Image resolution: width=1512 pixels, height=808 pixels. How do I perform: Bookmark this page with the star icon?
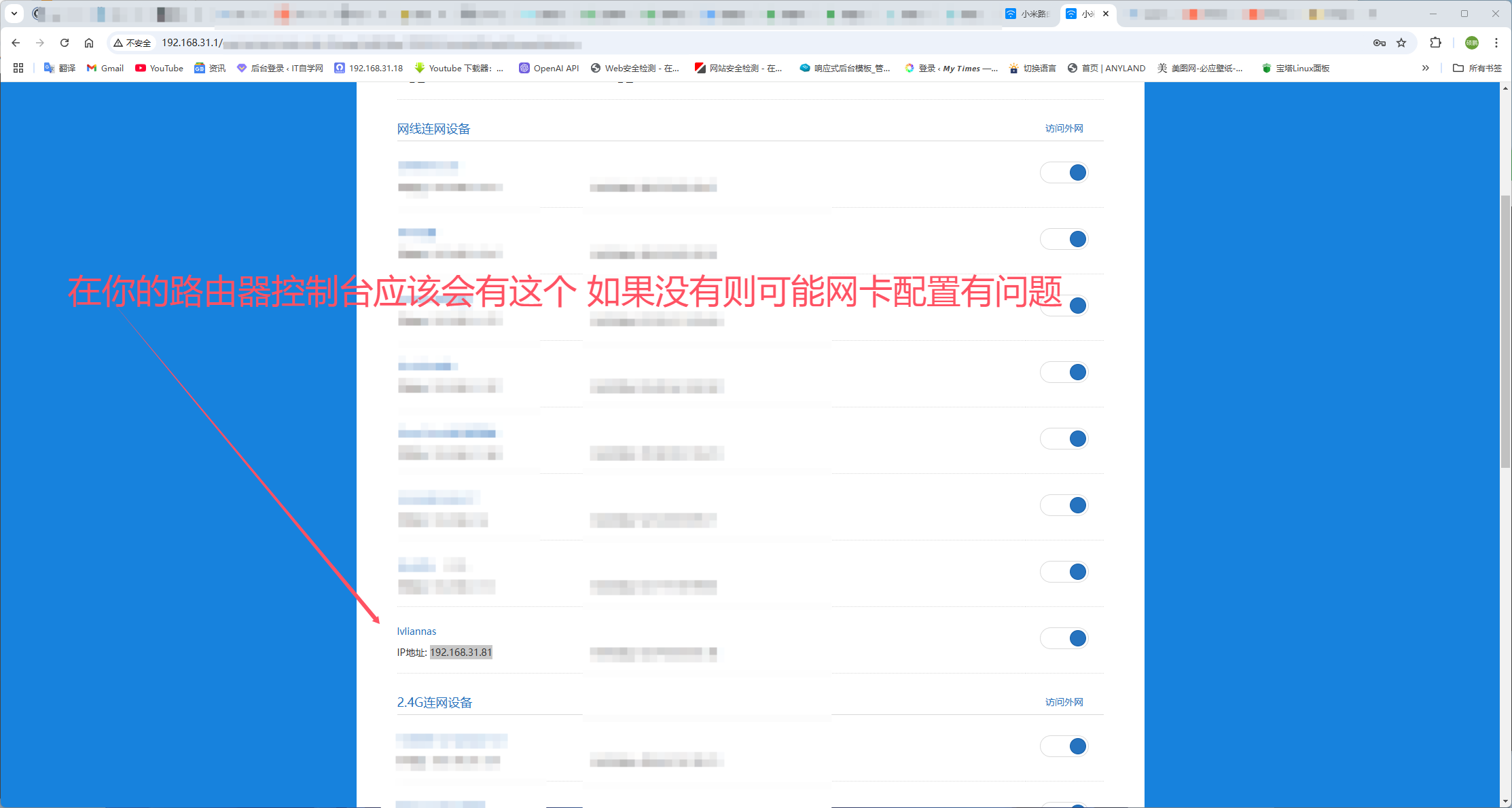coord(1401,43)
